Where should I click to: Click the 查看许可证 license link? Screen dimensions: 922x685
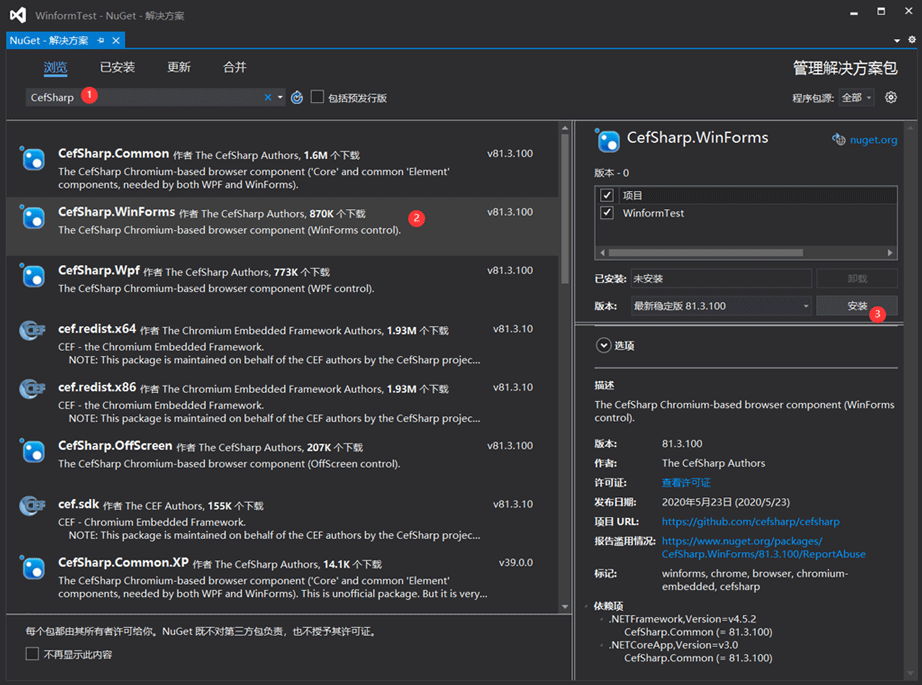coord(686,483)
